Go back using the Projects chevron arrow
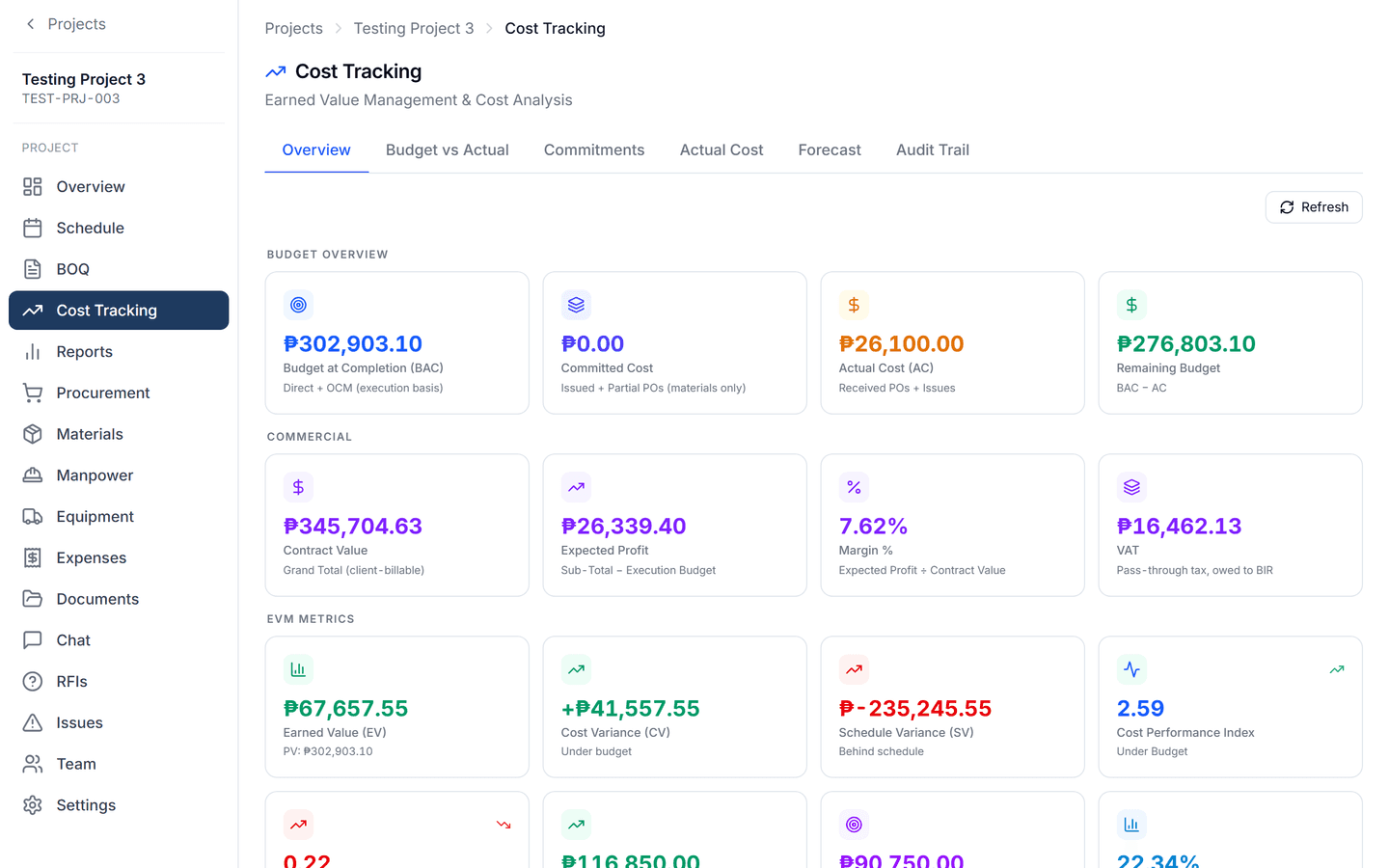Viewport: 1389px width, 868px height. pos(31,24)
